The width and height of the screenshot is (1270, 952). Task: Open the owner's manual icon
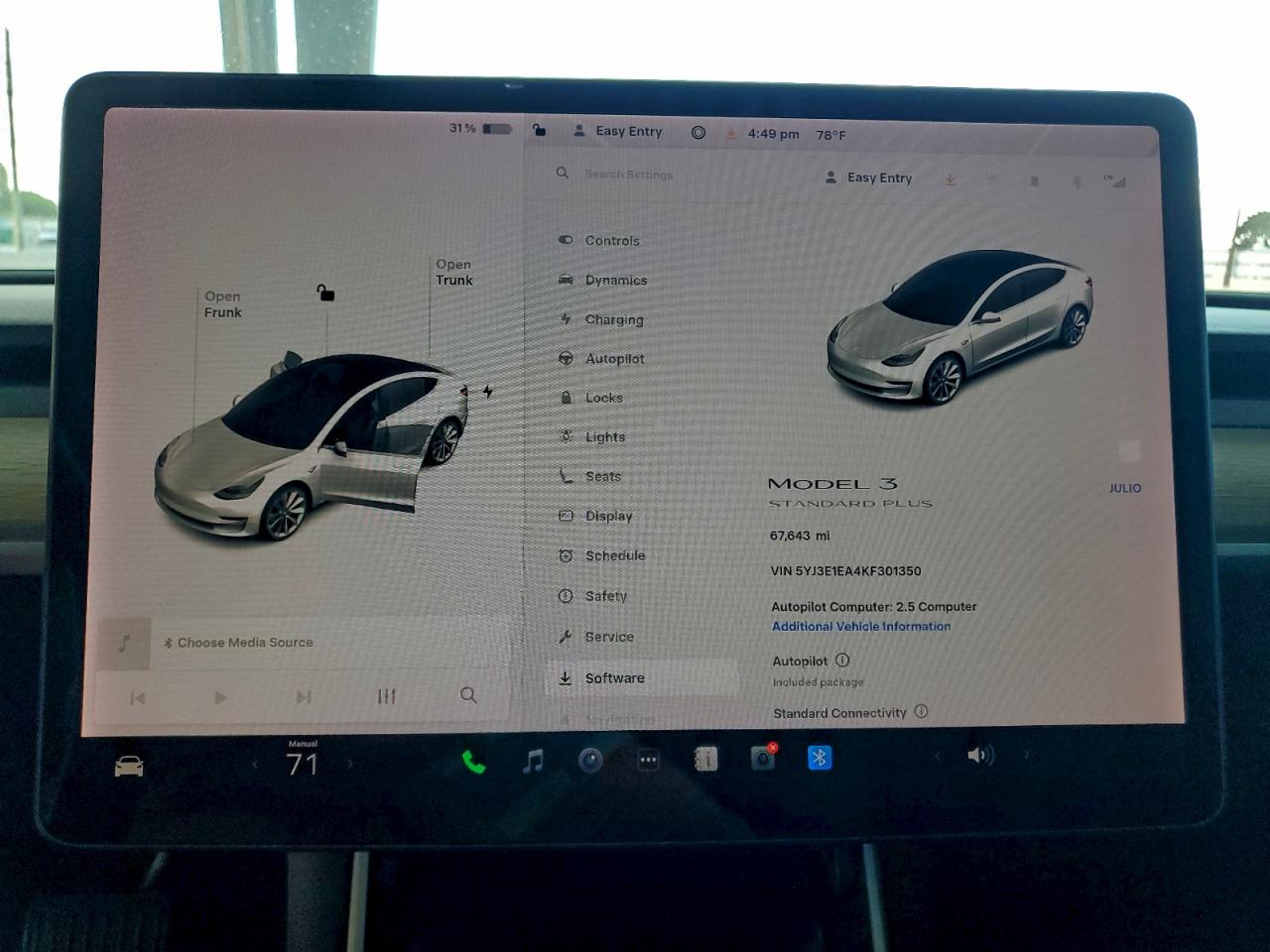[705, 760]
